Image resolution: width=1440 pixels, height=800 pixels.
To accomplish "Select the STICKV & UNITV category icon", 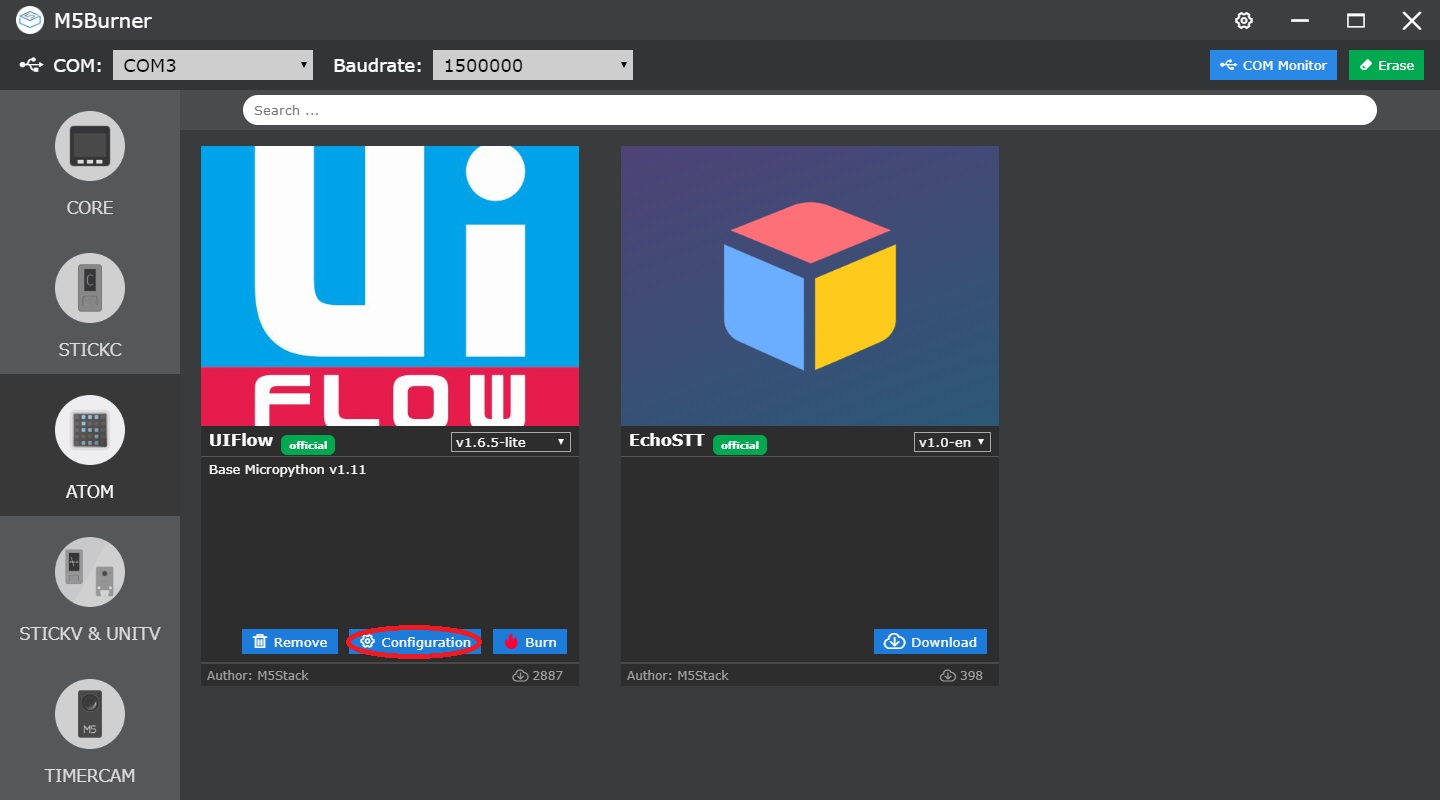I will pyautogui.click(x=89, y=572).
